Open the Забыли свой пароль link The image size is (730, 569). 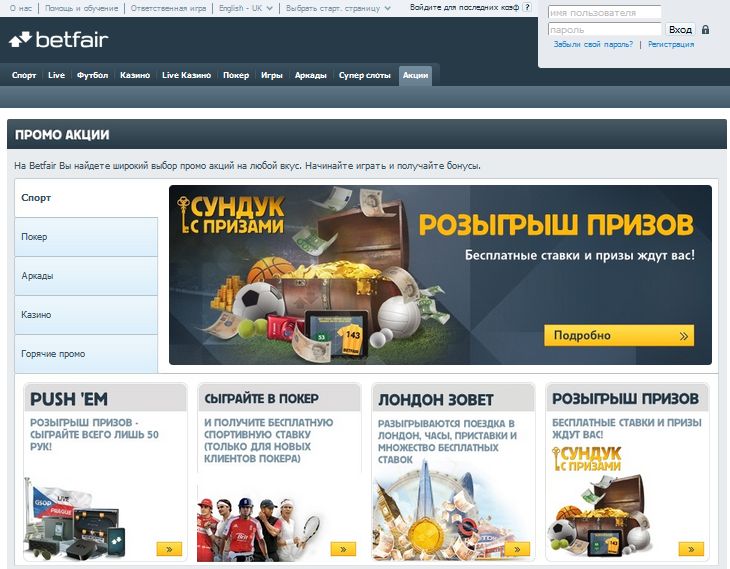coord(593,44)
